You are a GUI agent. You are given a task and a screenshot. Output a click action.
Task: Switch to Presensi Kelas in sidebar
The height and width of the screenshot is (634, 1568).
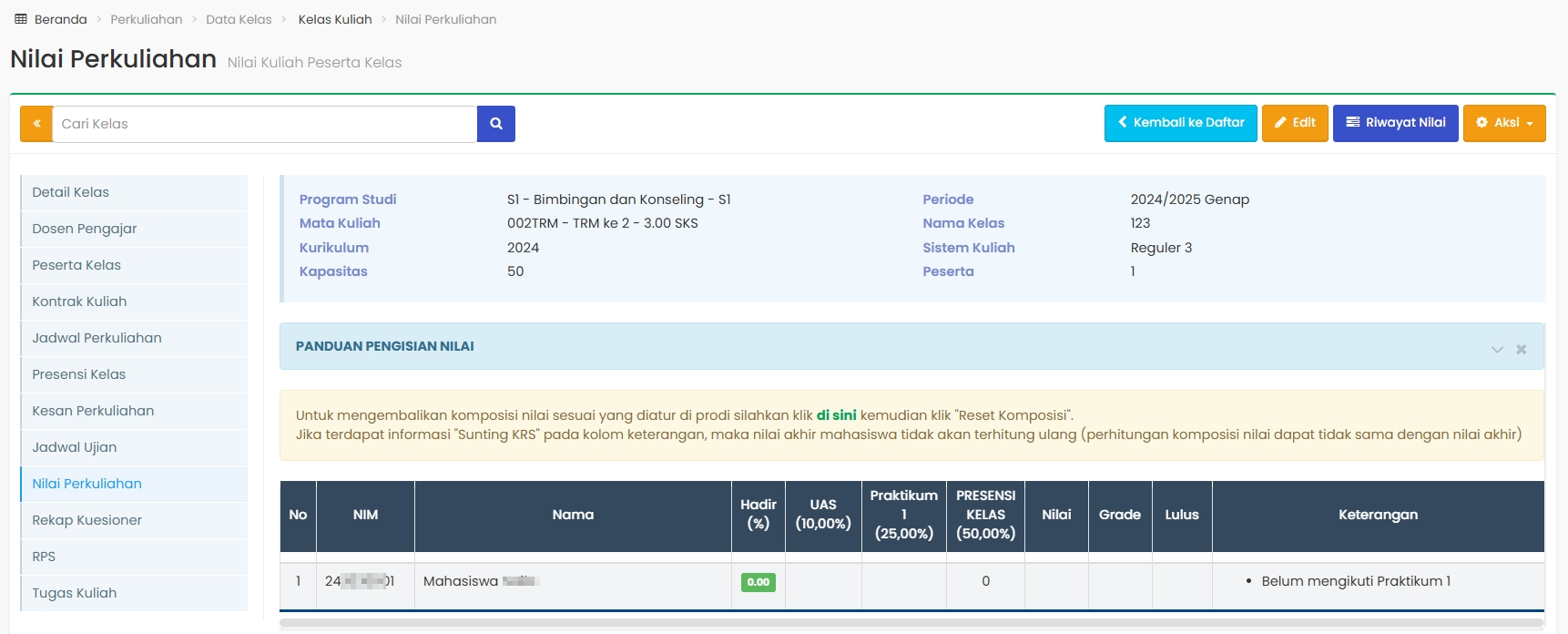[79, 374]
